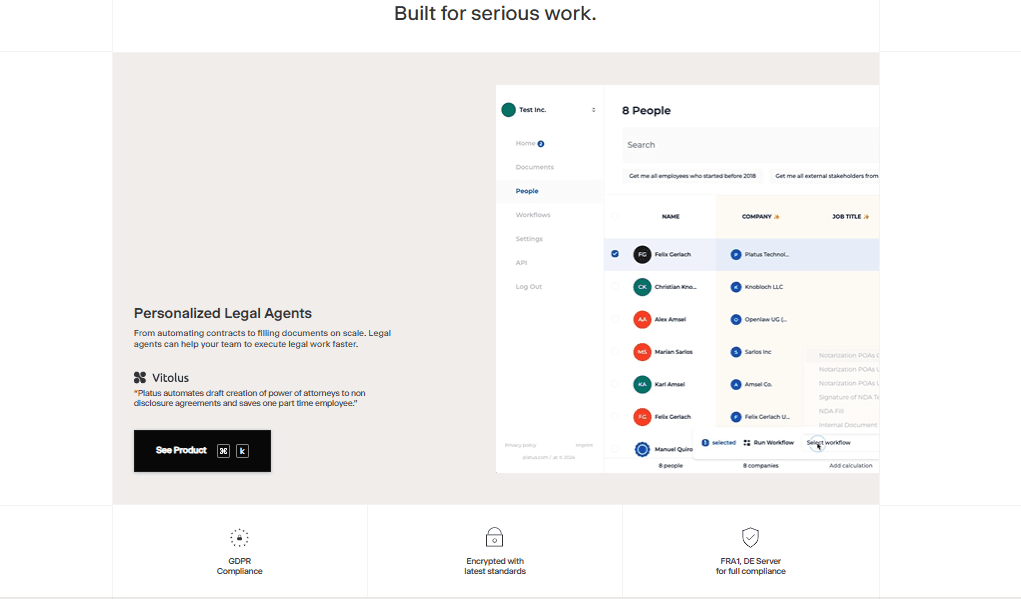Check the Karl Amsel row checkbox
1021x599 pixels.
tap(615, 384)
